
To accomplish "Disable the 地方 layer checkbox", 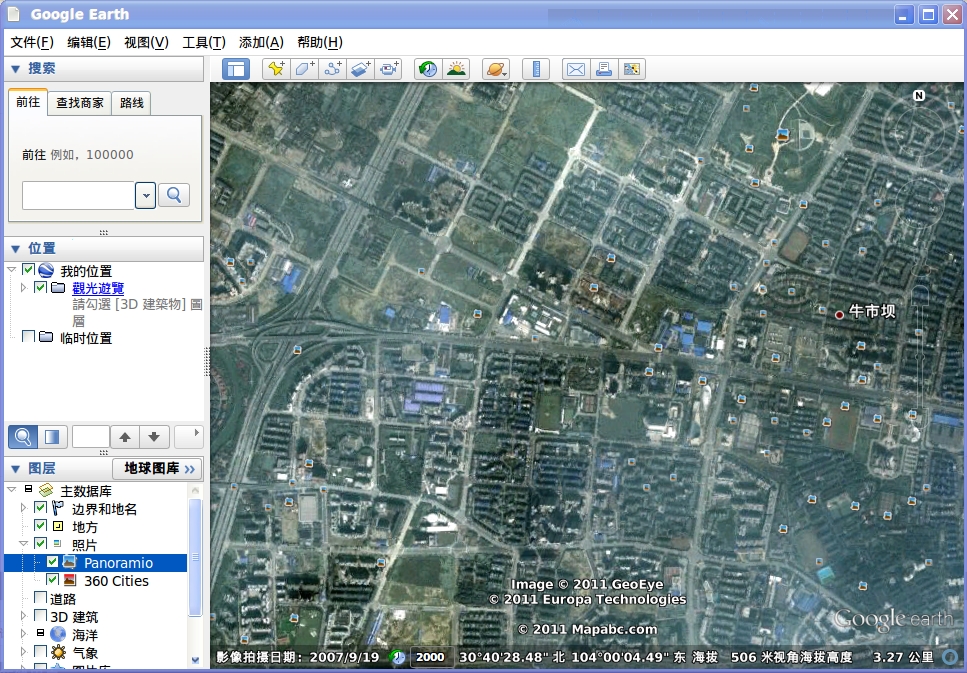I will (41, 526).
